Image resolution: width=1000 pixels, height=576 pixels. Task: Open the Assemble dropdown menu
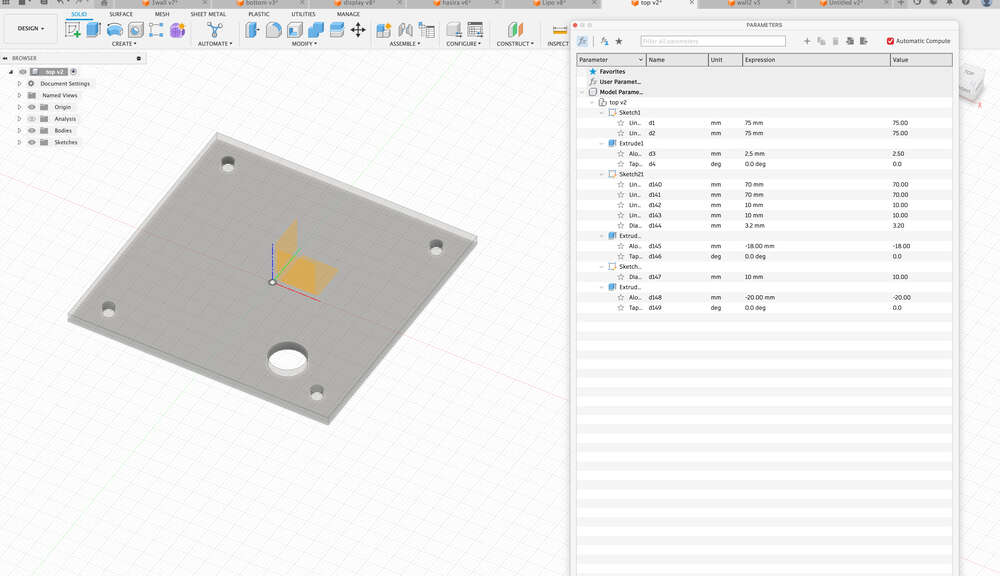[x=405, y=43]
